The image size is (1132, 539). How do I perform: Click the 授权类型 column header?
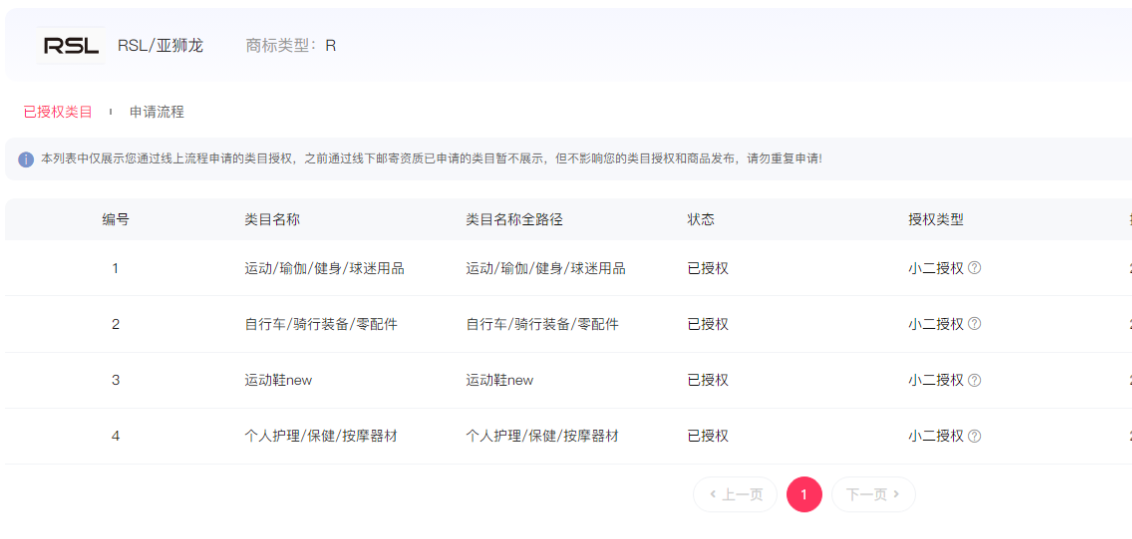tap(935, 220)
